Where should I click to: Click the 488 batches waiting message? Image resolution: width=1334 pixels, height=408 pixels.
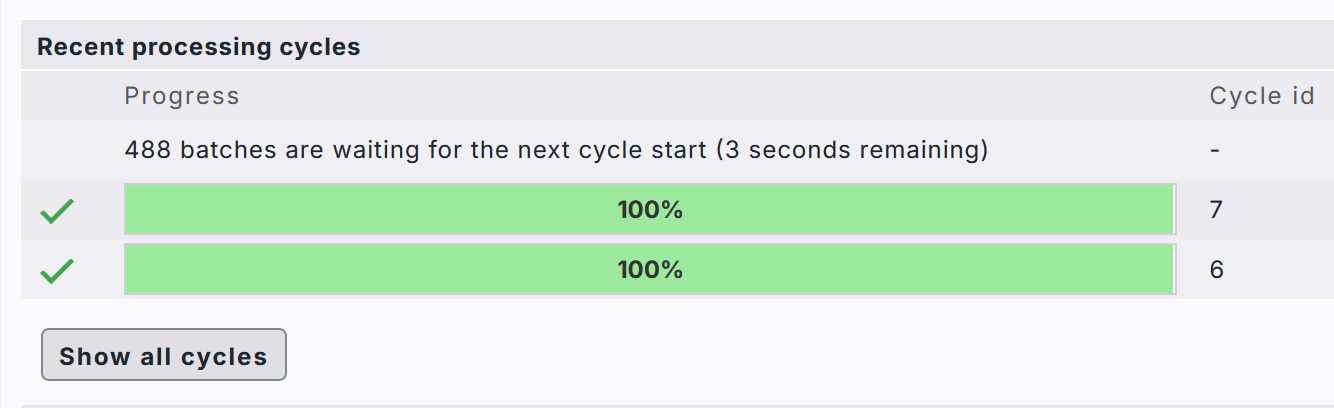(x=556, y=150)
